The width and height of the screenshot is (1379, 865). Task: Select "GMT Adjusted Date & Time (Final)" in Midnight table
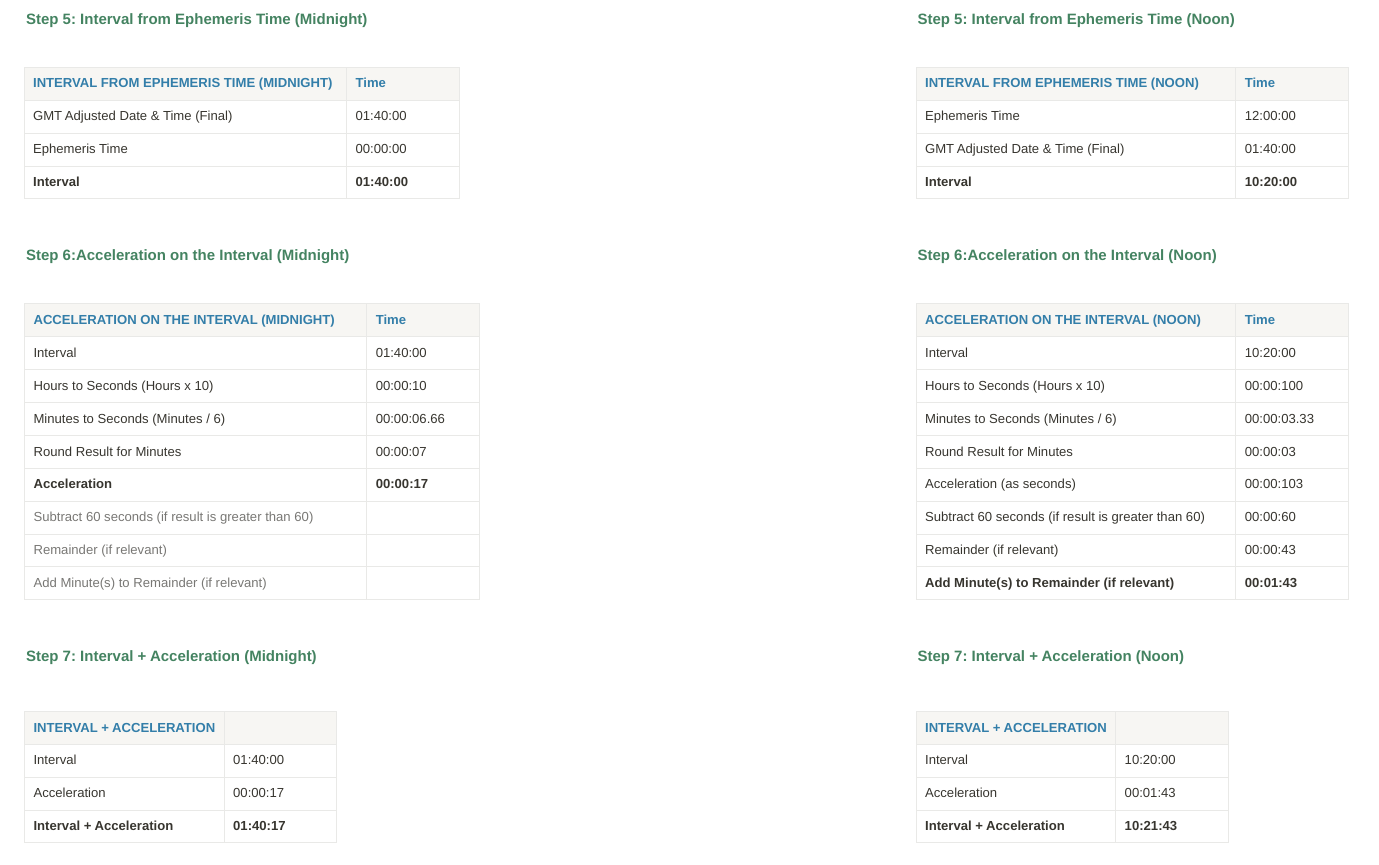[x=133, y=116]
